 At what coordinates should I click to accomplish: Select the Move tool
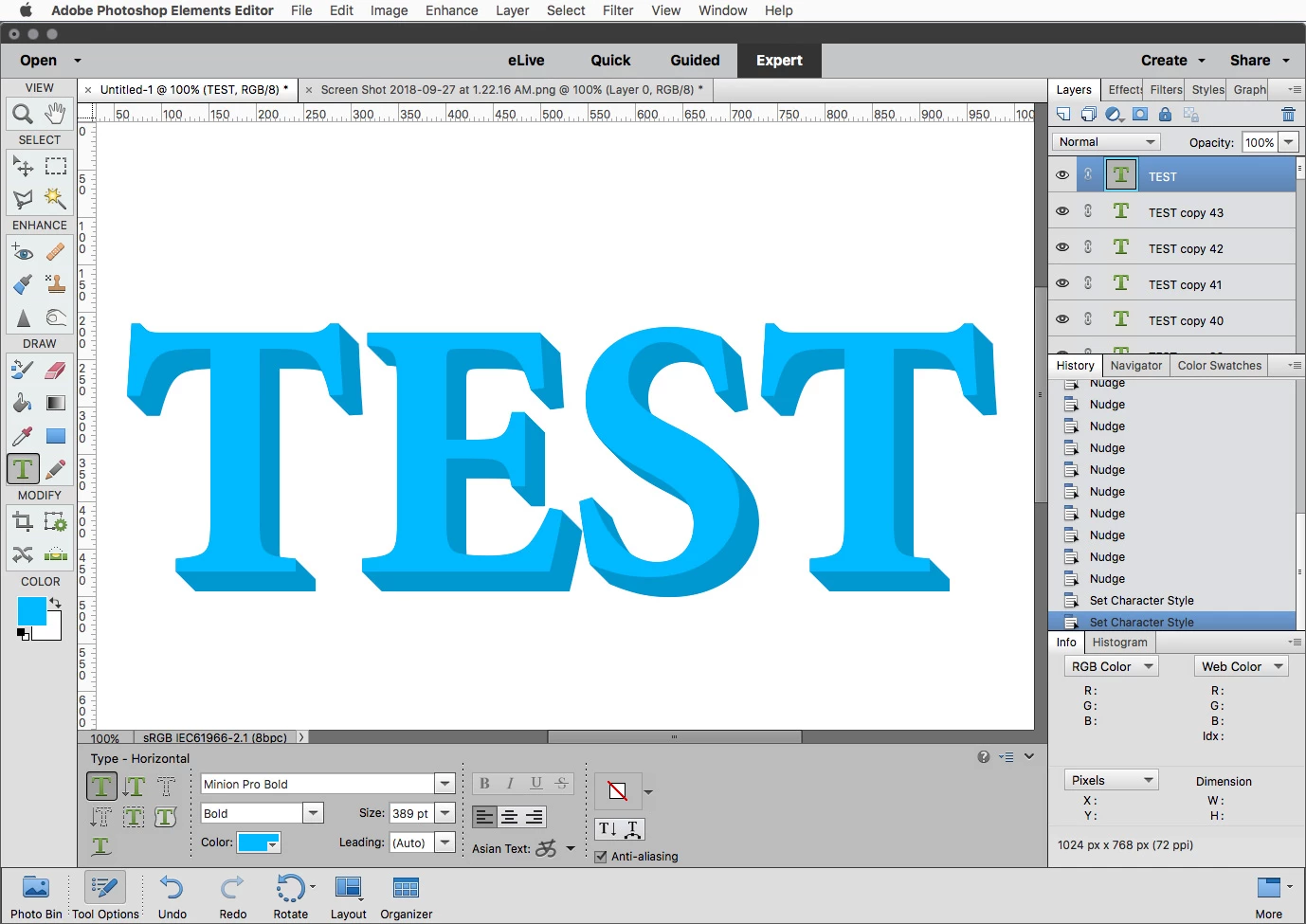(23, 167)
